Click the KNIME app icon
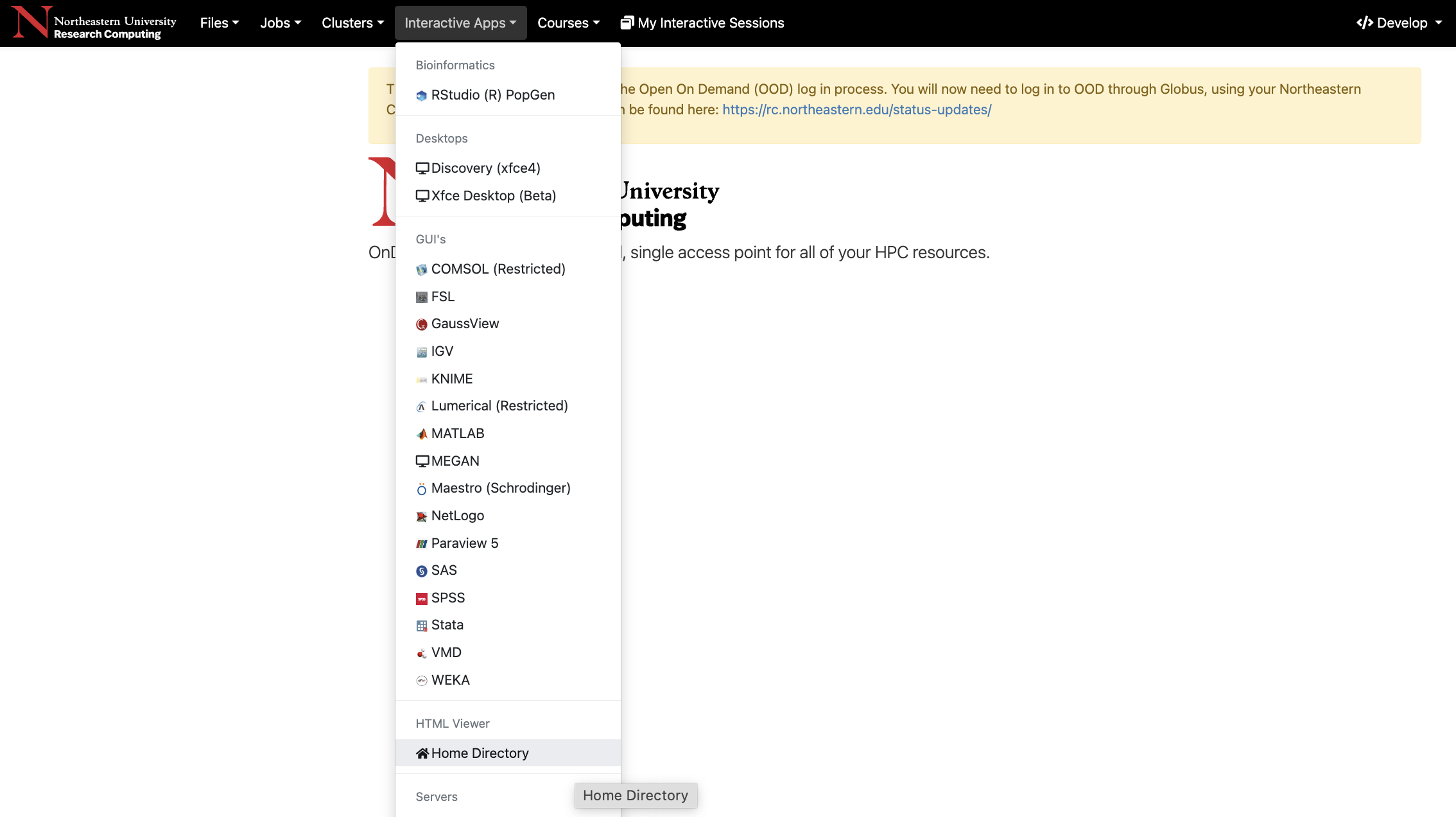Image resolution: width=1456 pixels, height=817 pixels. pos(422,380)
